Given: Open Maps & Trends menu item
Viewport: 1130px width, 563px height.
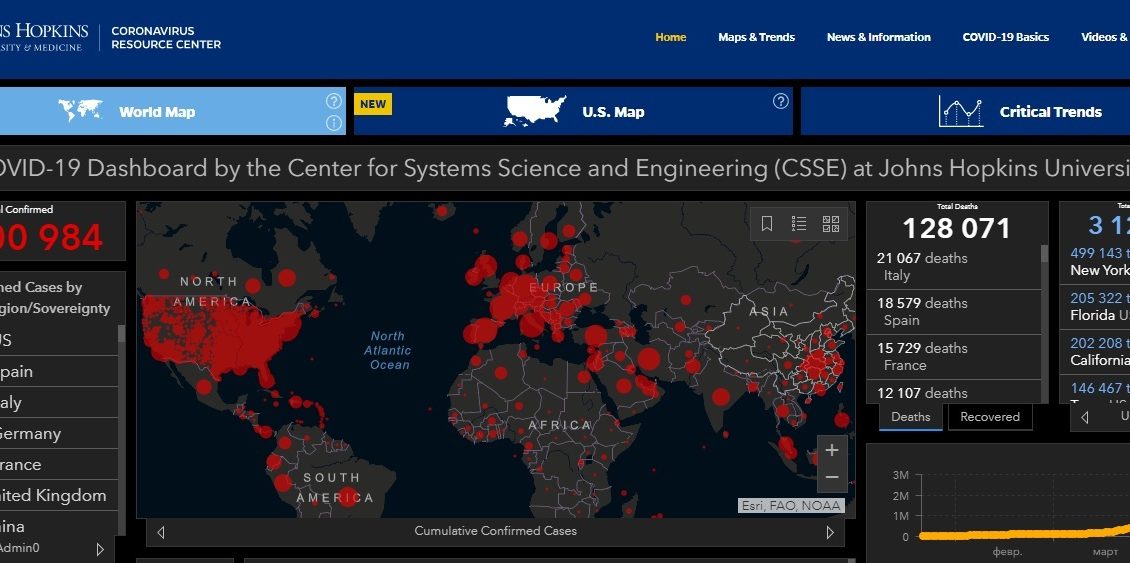Looking at the screenshot, I should pyautogui.click(x=756, y=37).
